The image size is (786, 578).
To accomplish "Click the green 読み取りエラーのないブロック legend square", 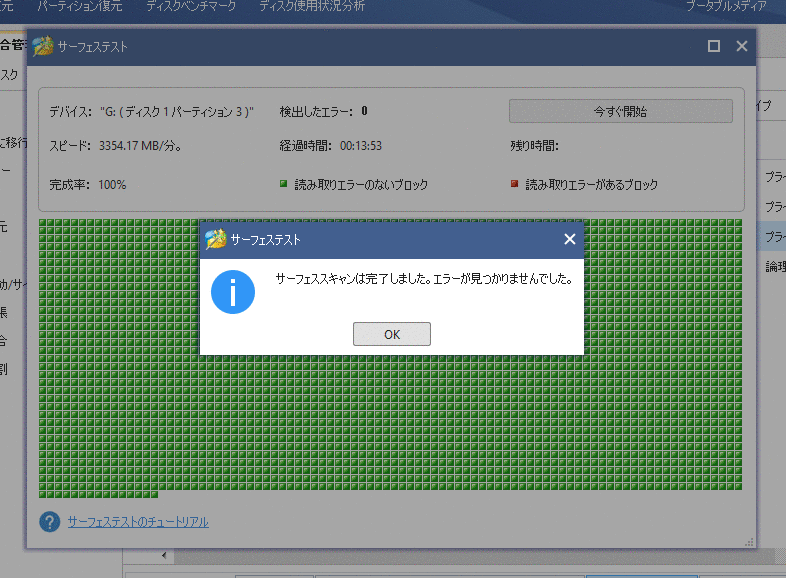I will point(284,184).
